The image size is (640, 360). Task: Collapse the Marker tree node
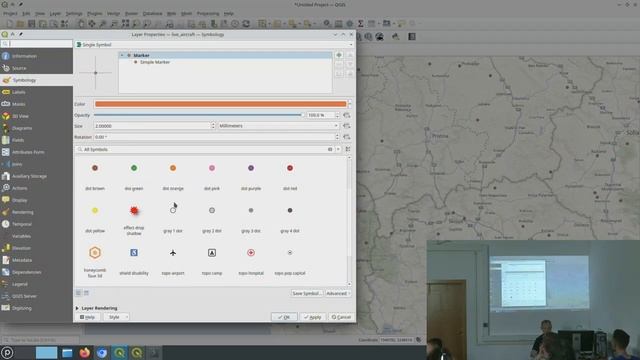click(122, 55)
